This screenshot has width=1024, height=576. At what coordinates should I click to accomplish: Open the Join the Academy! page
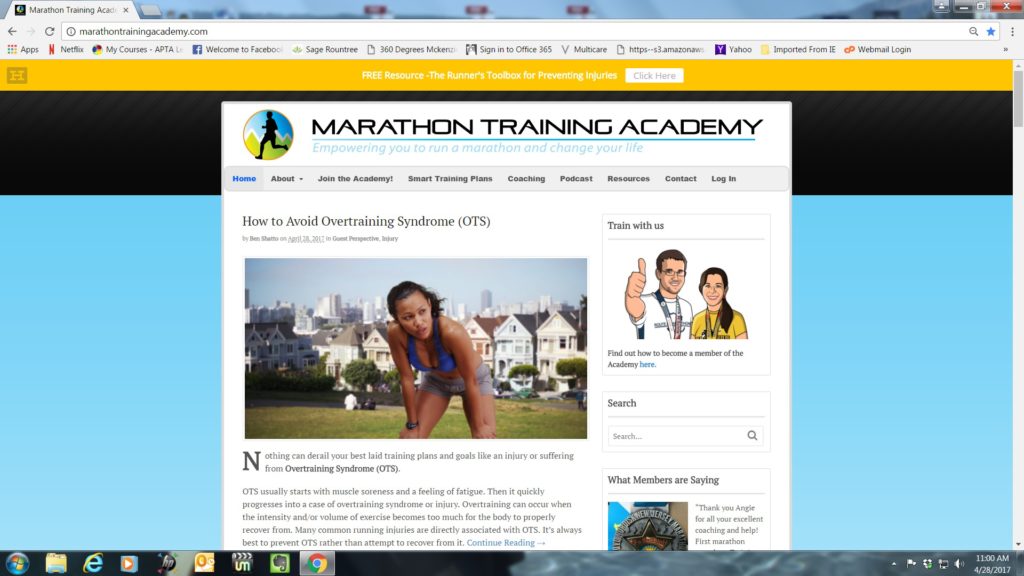pos(355,178)
